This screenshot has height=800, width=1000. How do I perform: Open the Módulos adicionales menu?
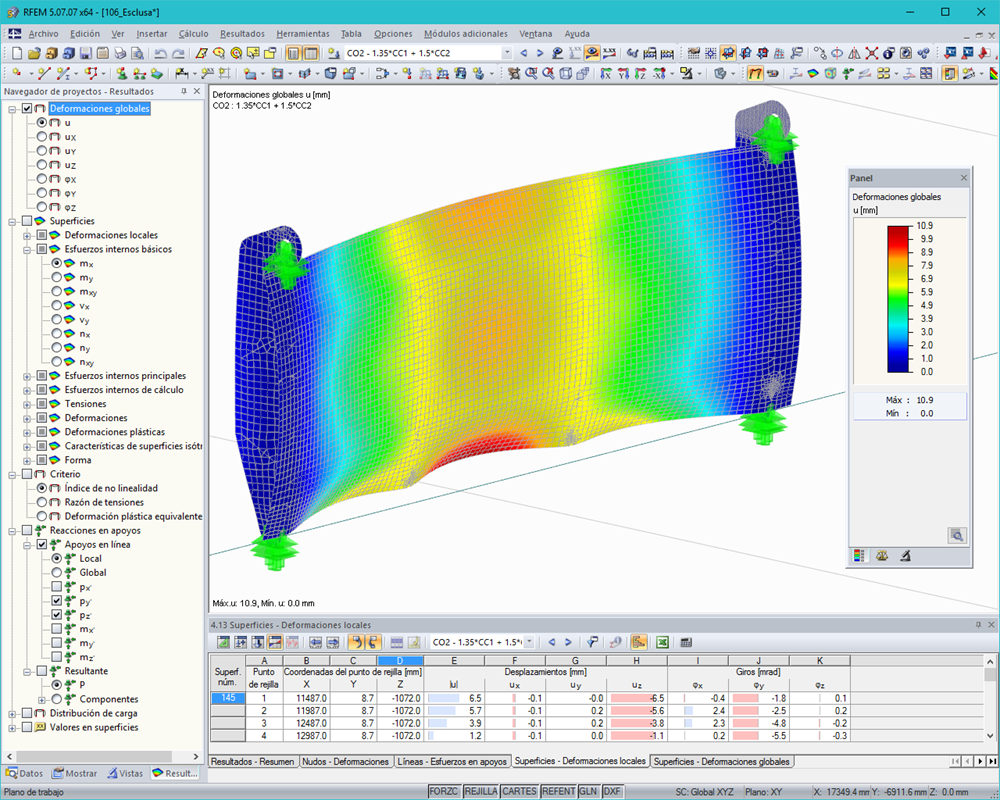tap(466, 34)
